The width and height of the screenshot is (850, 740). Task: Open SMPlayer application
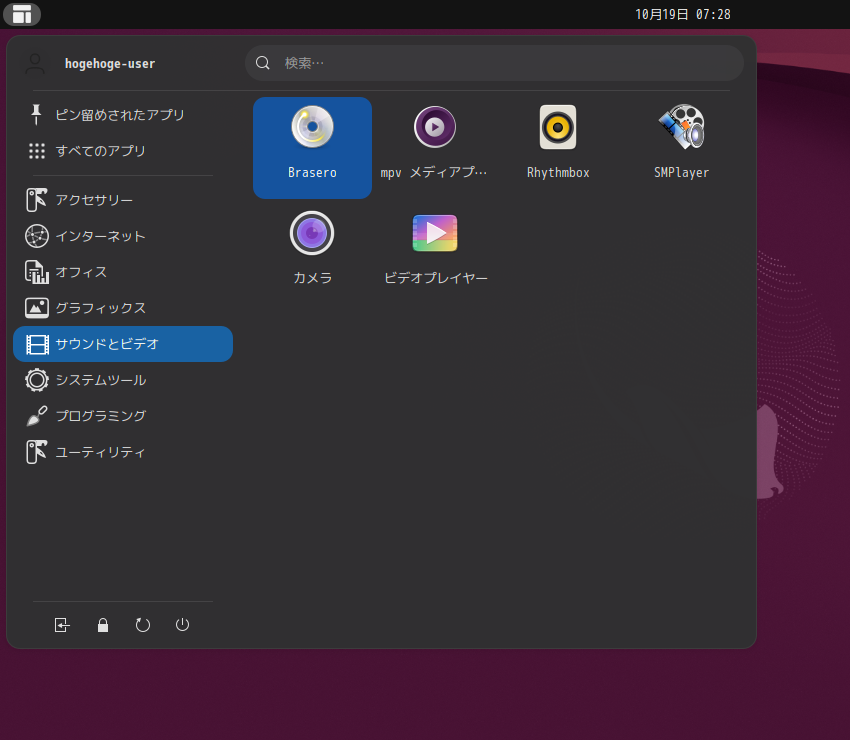(x=681, y=147)
